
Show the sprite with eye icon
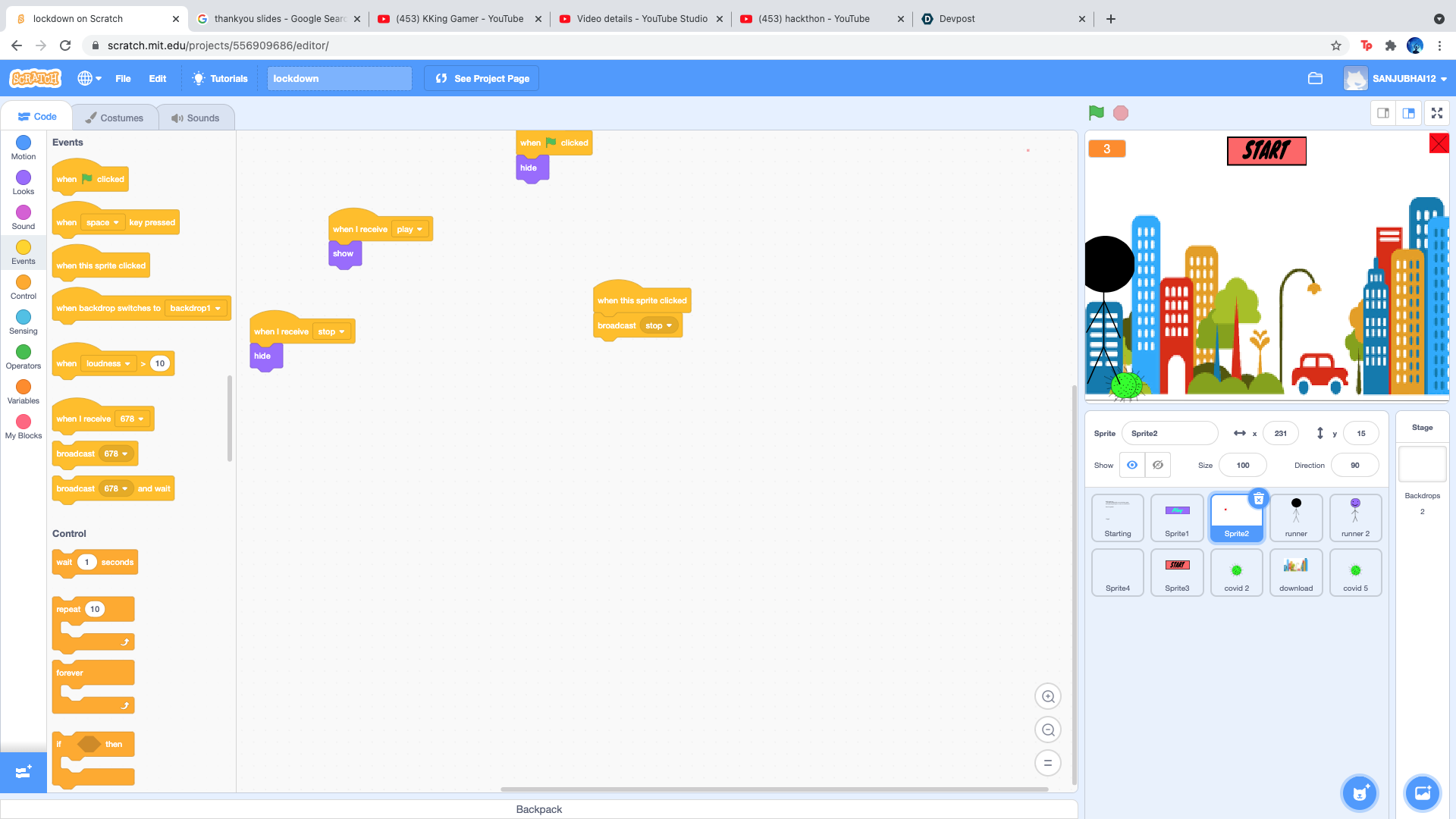click(1131, 465)
